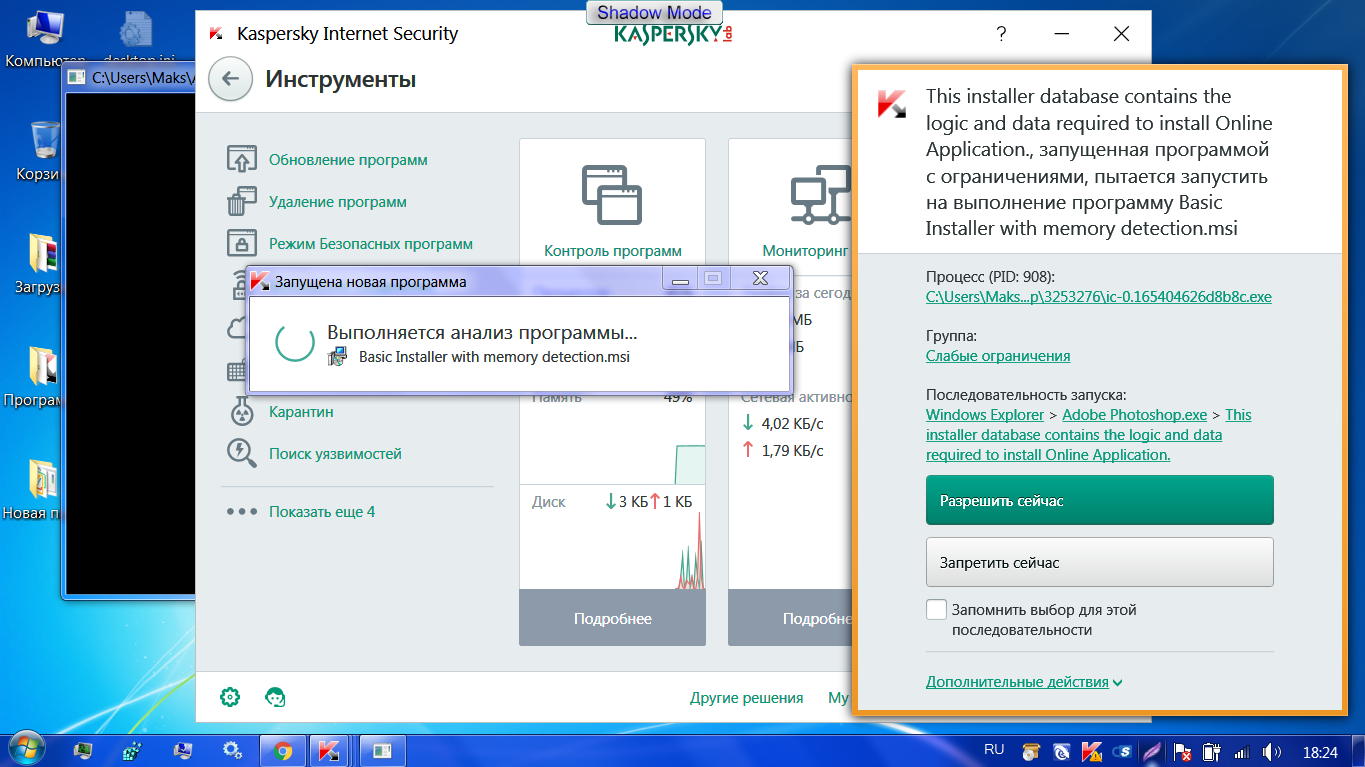Open the Поиск уязвимостей tool
The width and height of the screenshot is (1365, 767).
[335, 454]
